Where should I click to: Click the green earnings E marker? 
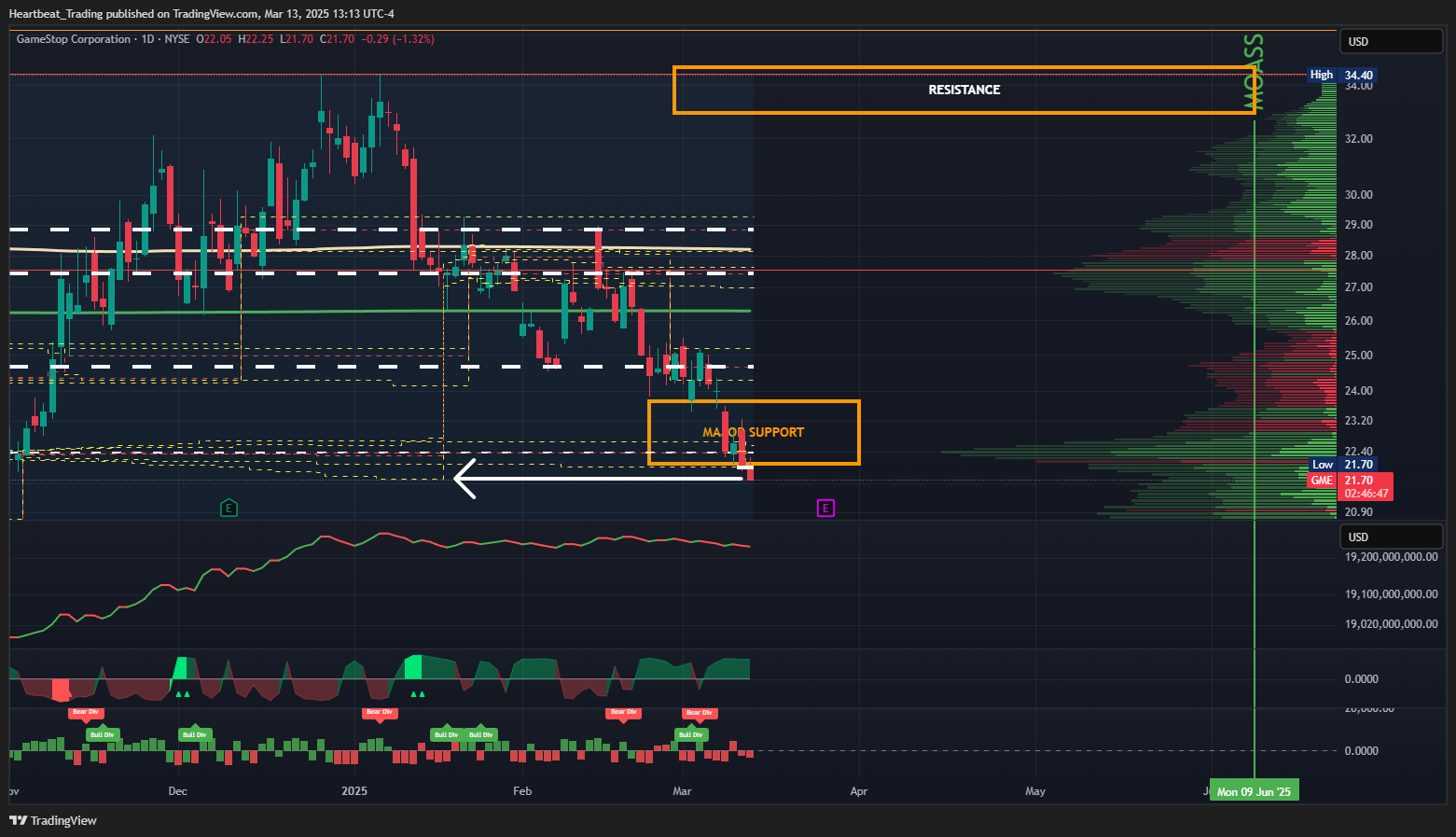(x=229, y=508)
